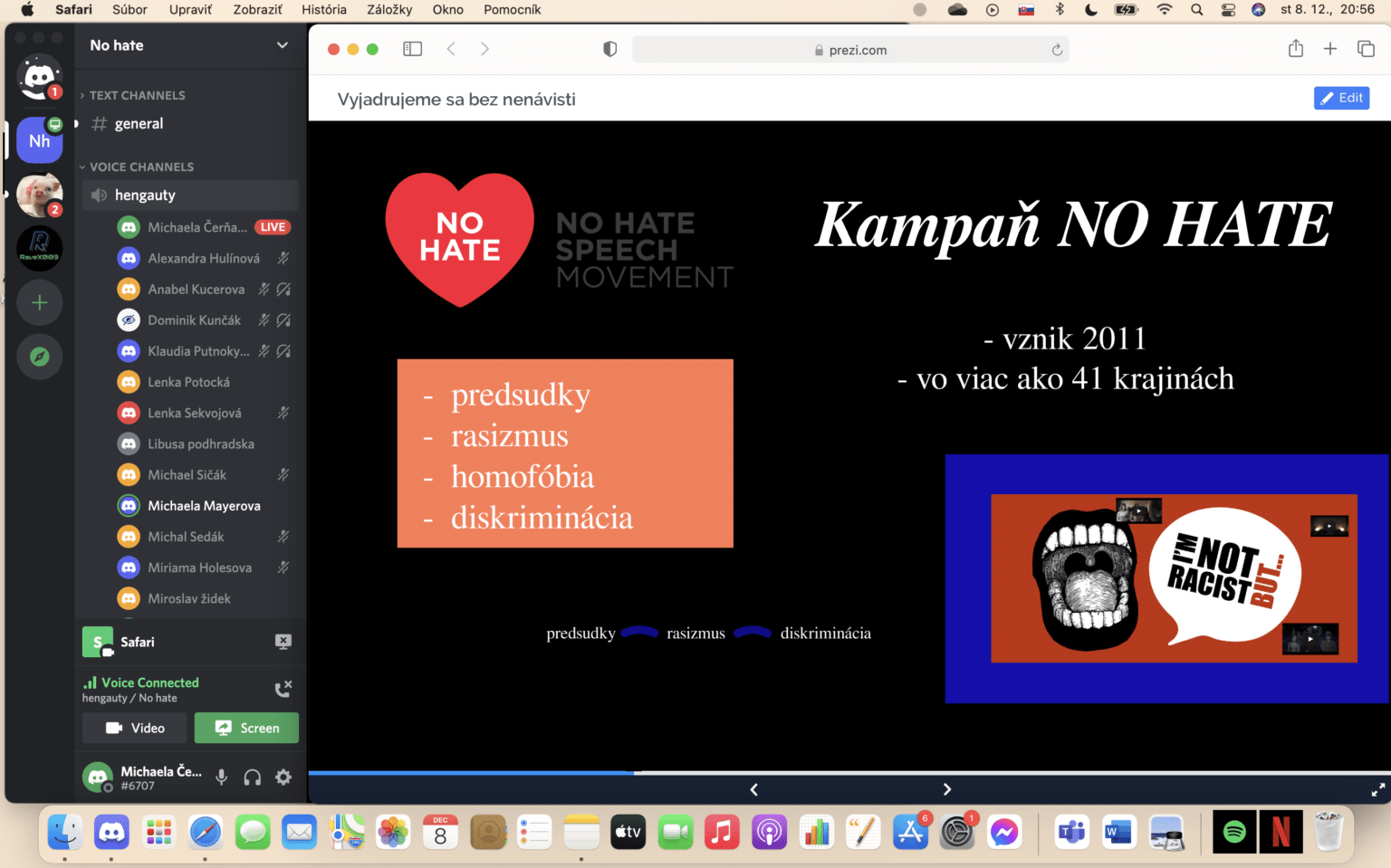
Task: Select user Michaela Mayerova
Action: tap(204, 505)
